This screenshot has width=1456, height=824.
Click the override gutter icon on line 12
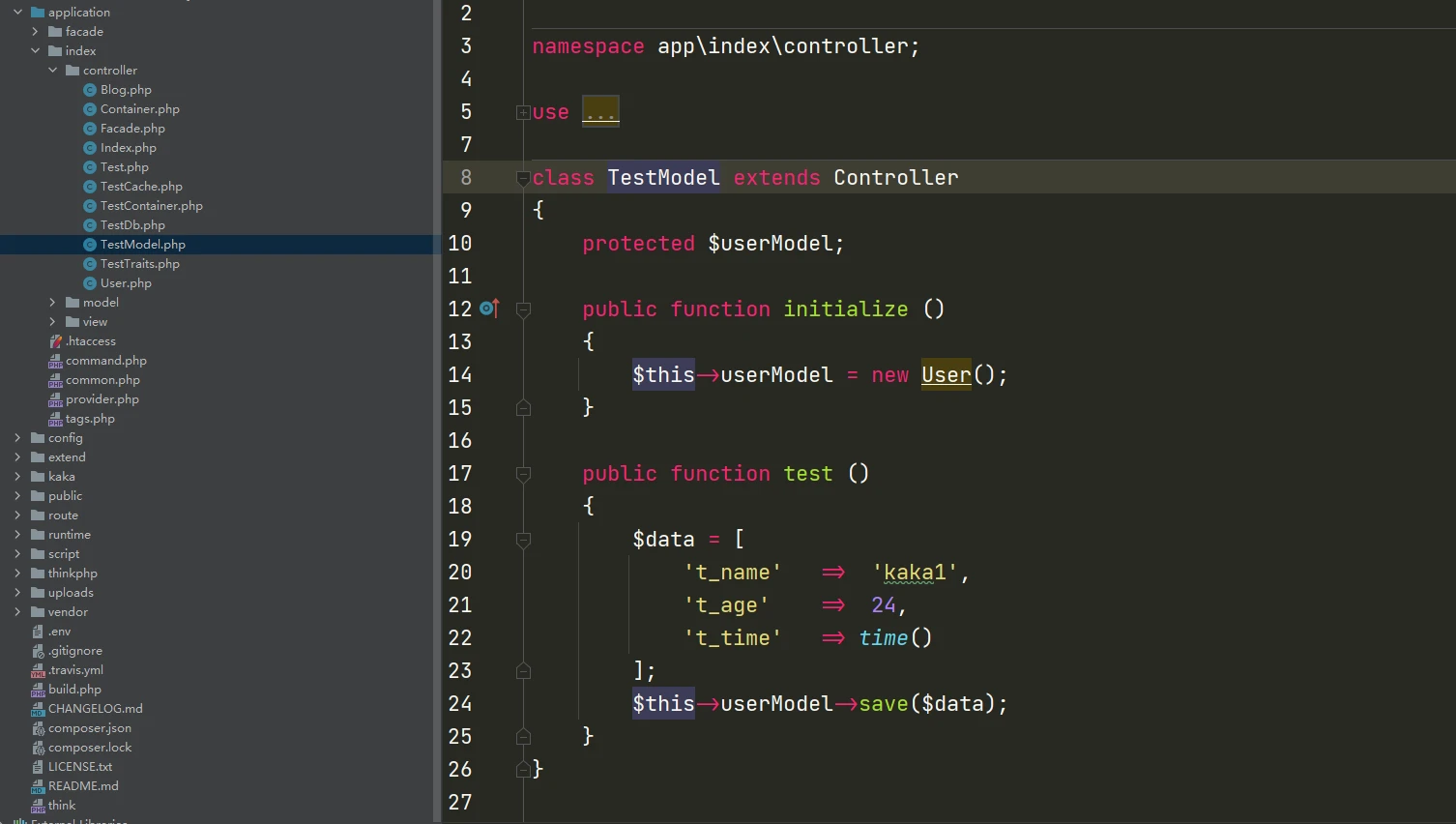tap(489, 309)
